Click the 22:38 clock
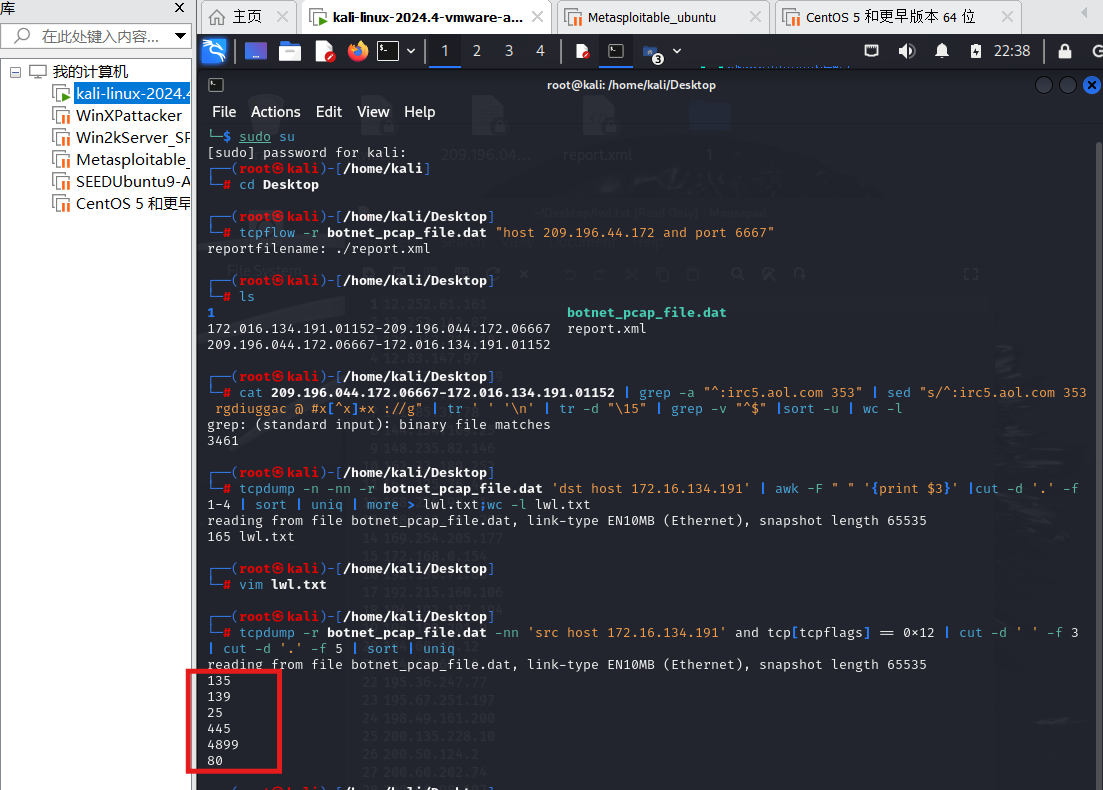Viewport: 1103px width, 790px height. (x=1012, y=51)
